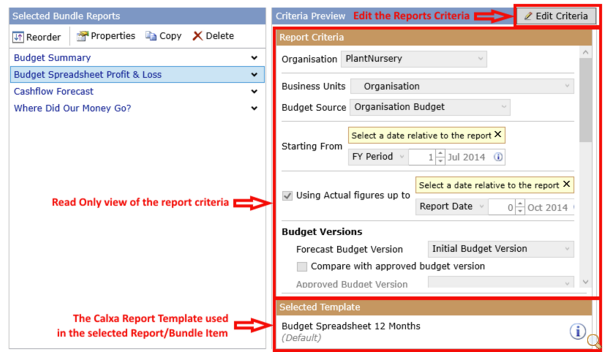Expand Where Did Our Money Go? chevron

(x=254, y=108)
